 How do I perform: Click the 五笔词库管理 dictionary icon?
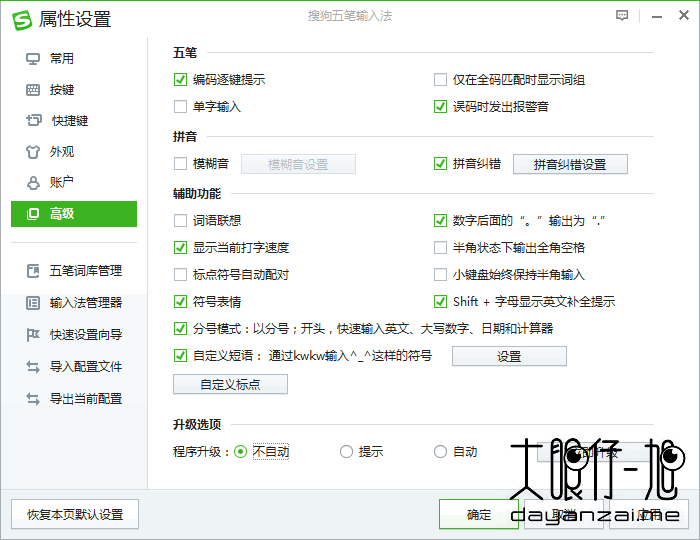[33, 271]
